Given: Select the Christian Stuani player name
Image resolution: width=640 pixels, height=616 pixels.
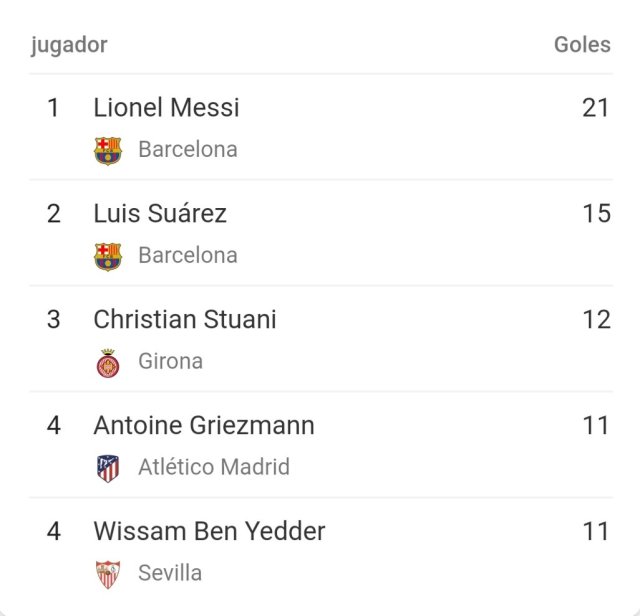Looking at the screenshot, I should (x=185, y=319).
